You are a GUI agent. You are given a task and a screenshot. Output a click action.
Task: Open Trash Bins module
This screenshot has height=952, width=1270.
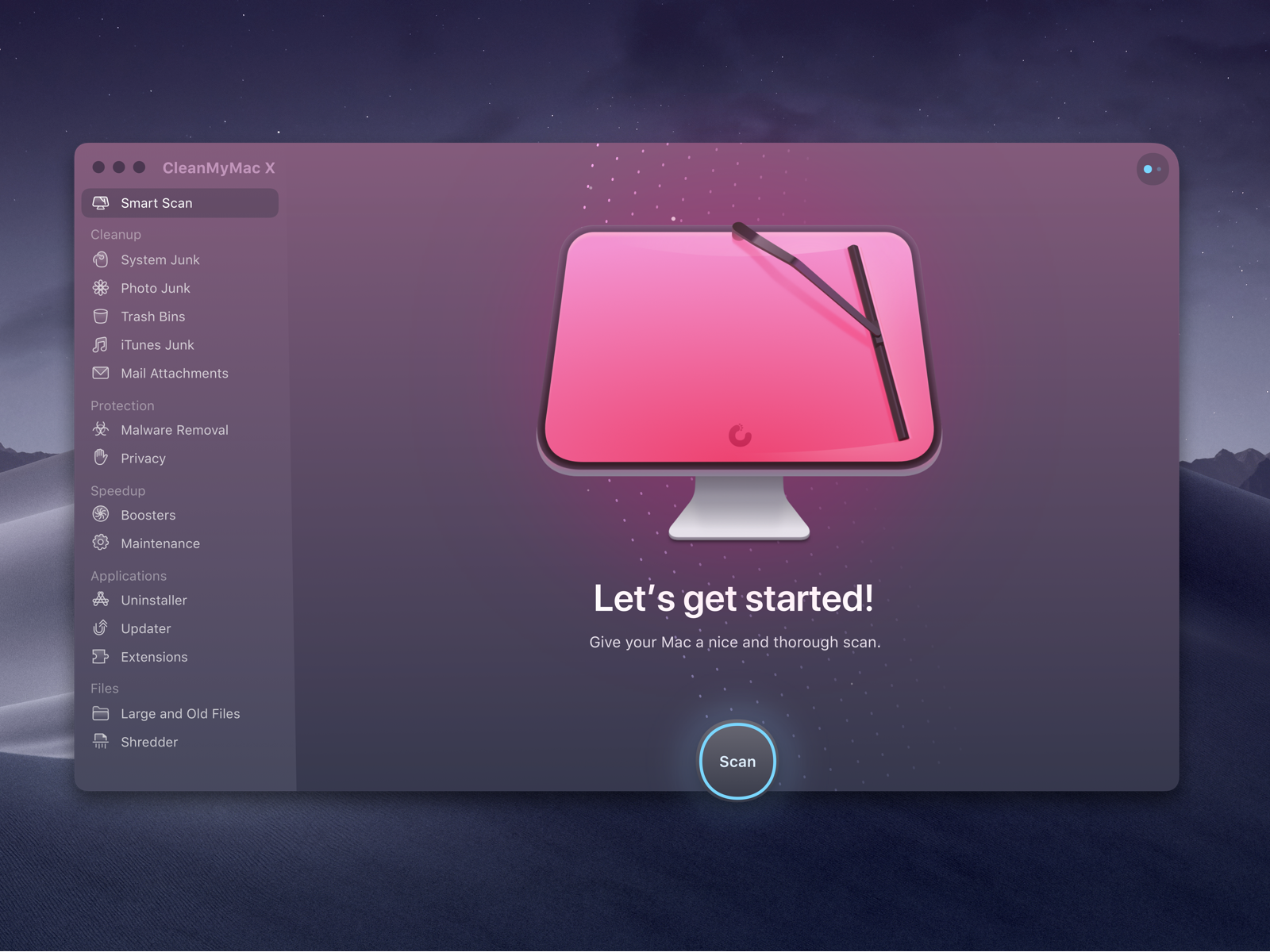click(180, 317)
